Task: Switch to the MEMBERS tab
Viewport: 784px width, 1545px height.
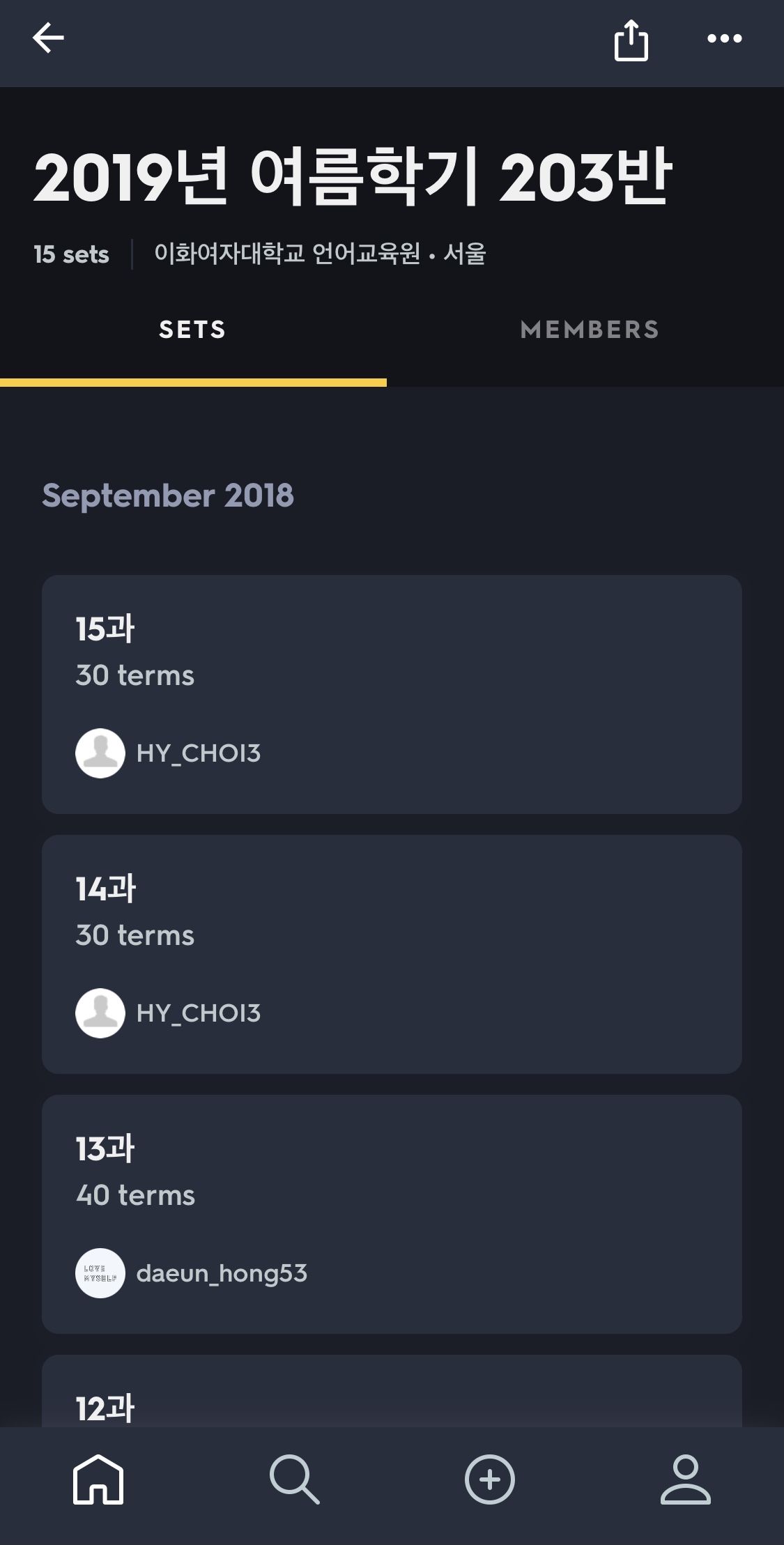Action: 589,330
